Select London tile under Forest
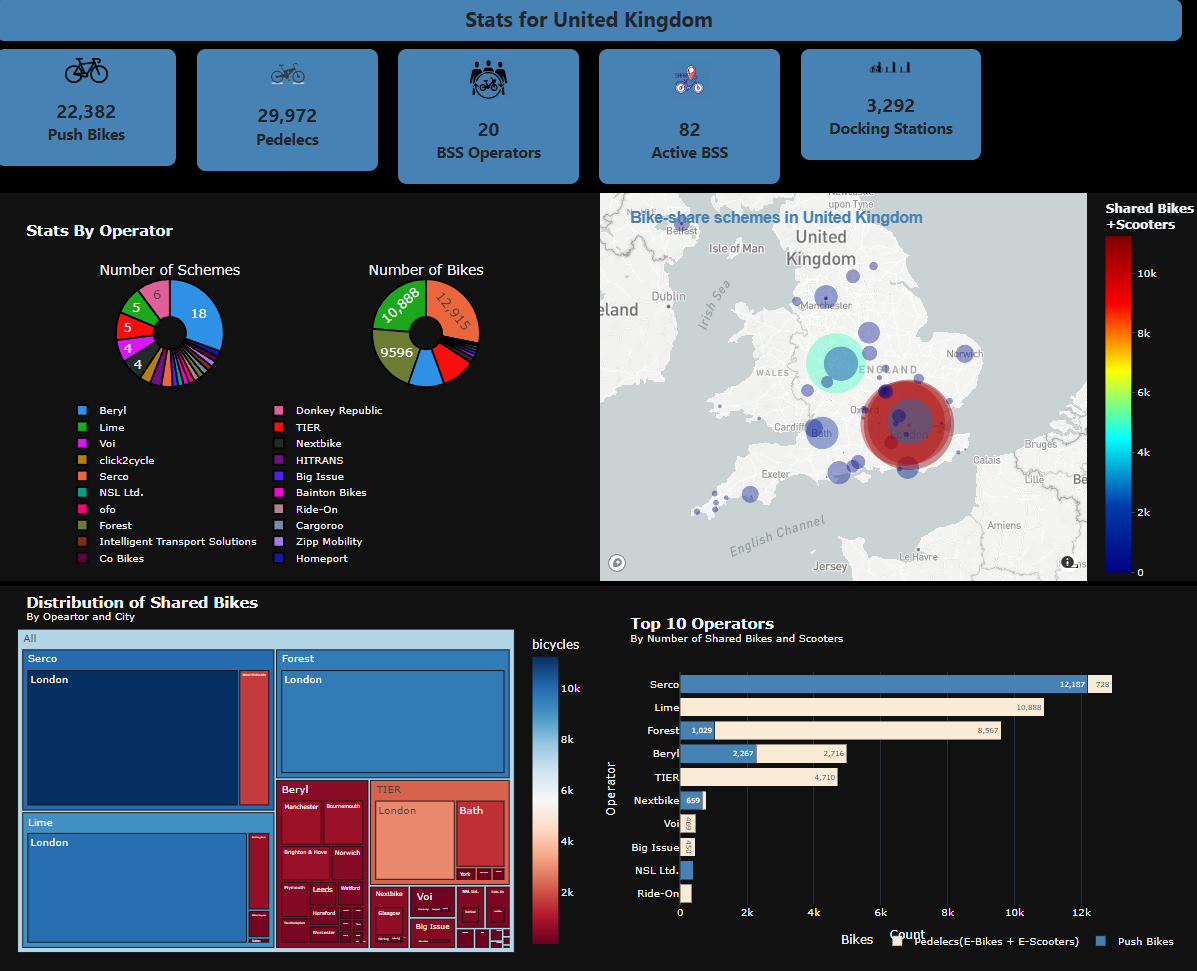Screen dimensions: 1197x971 click(392, 721)
